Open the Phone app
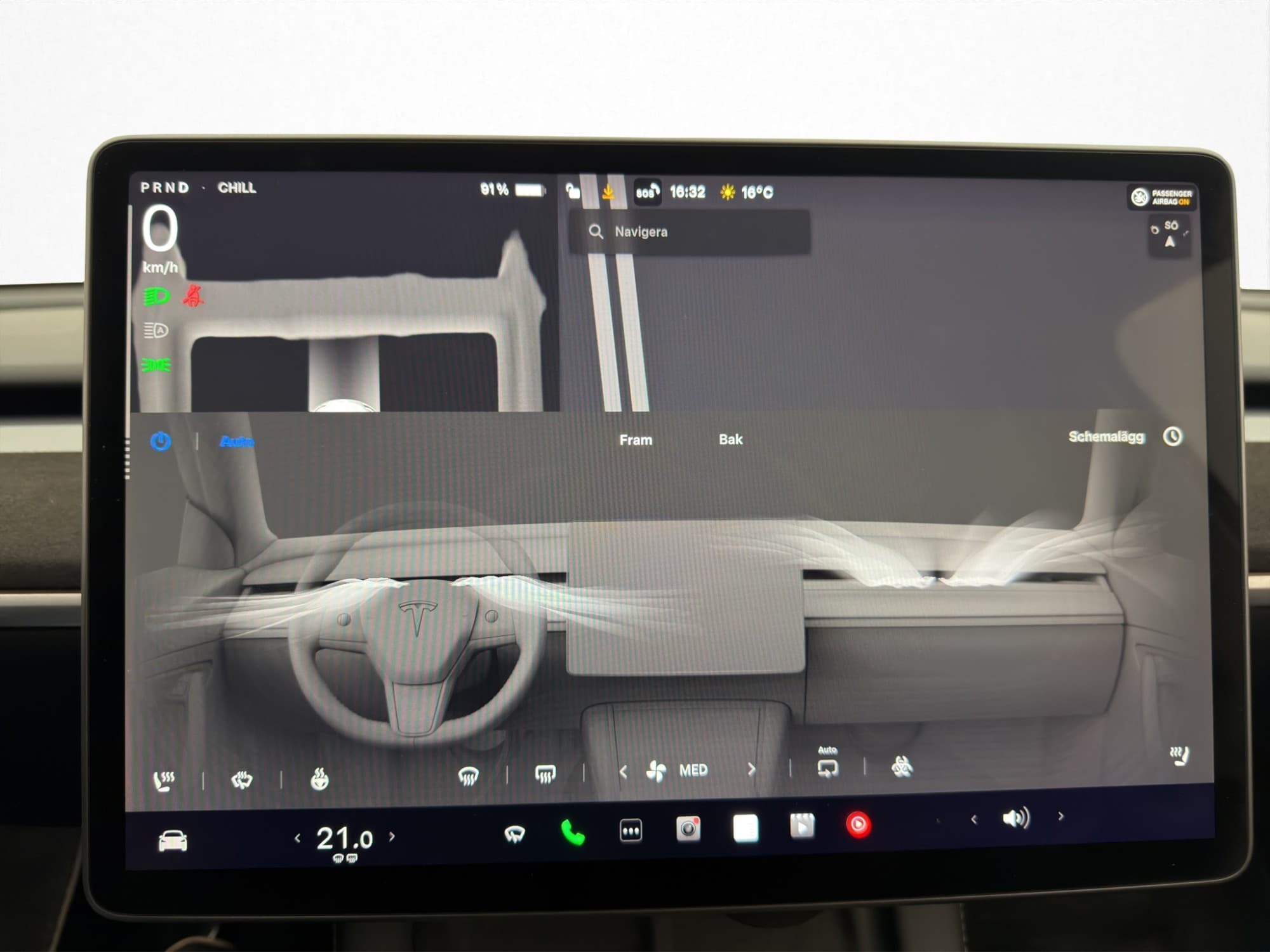 573,832
